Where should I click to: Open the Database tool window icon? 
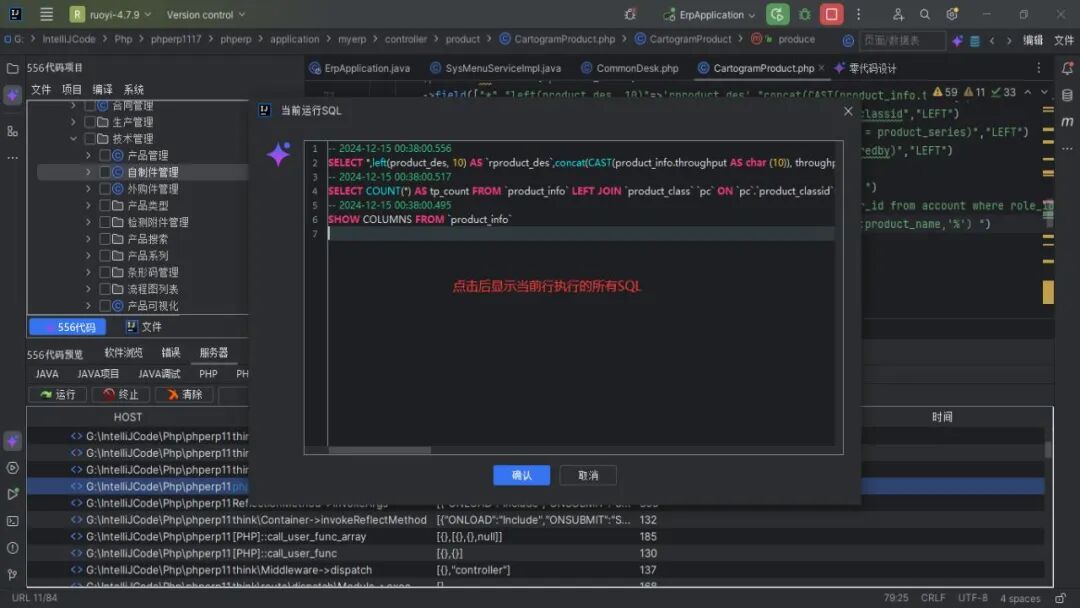point(1067,95)
